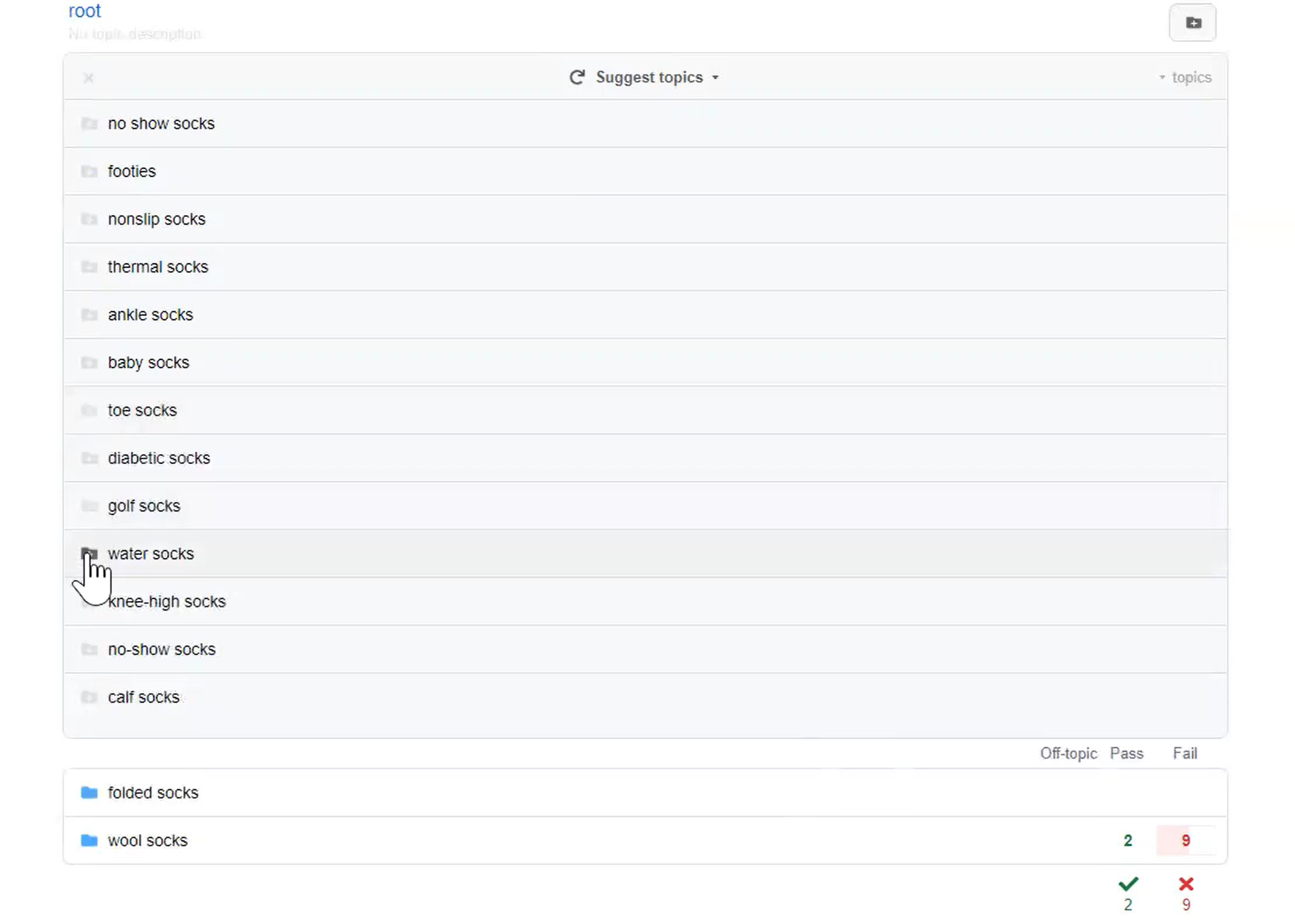The width and height of the screenshot is (1295, 924).
Task: Click the blue folder icon for wool socks
Action: (x=89, y=840)
